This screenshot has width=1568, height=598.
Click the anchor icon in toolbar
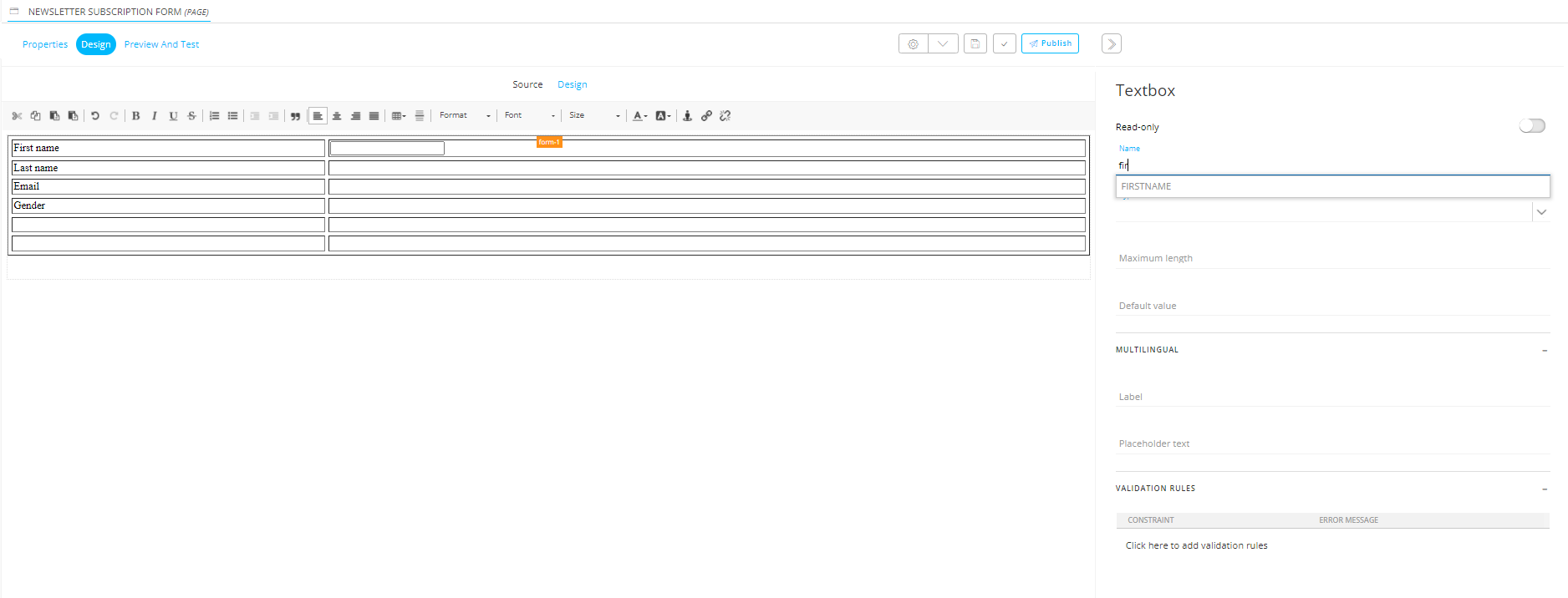[687, 116]
